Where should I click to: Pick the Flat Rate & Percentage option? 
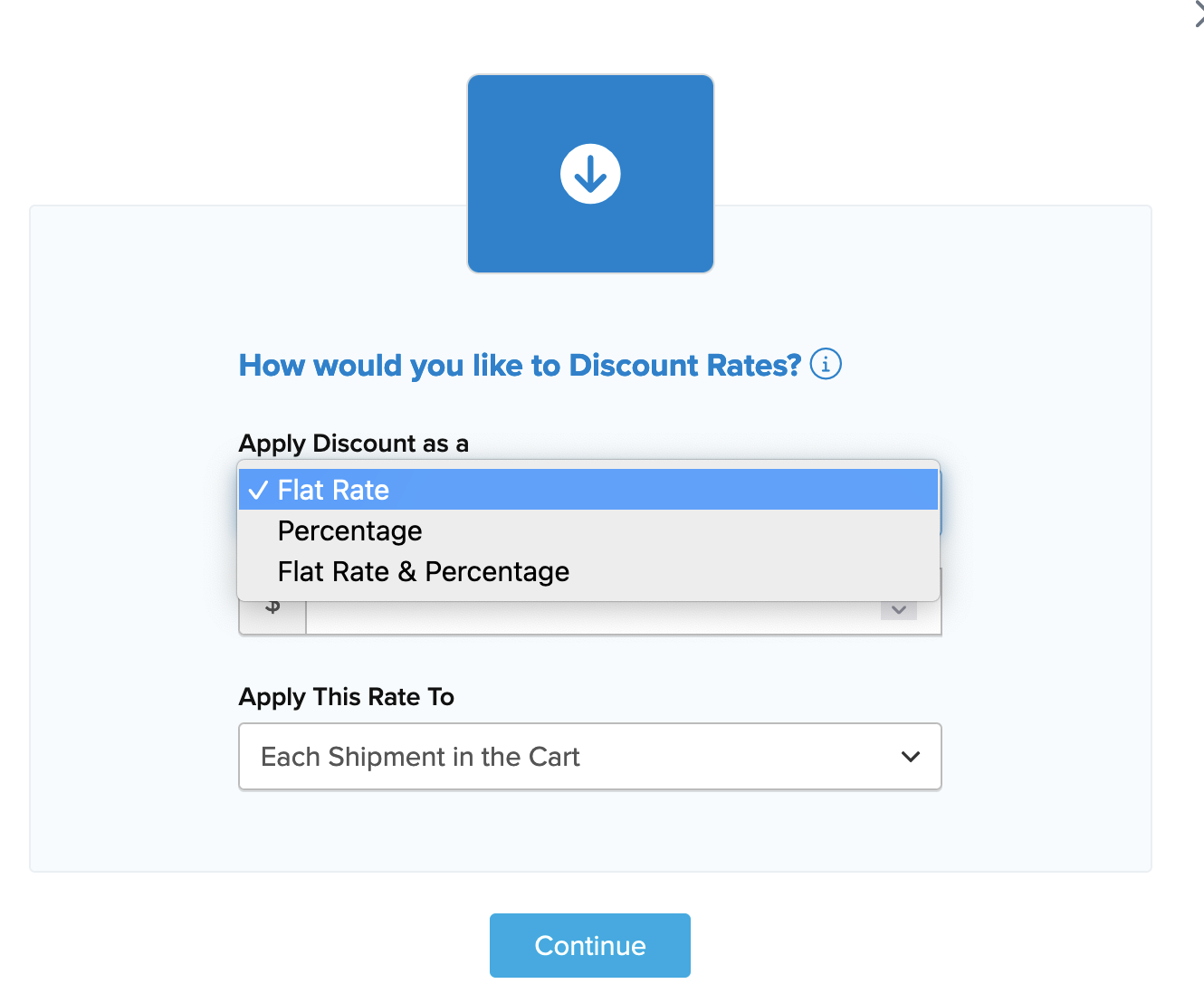click(423, 572)
